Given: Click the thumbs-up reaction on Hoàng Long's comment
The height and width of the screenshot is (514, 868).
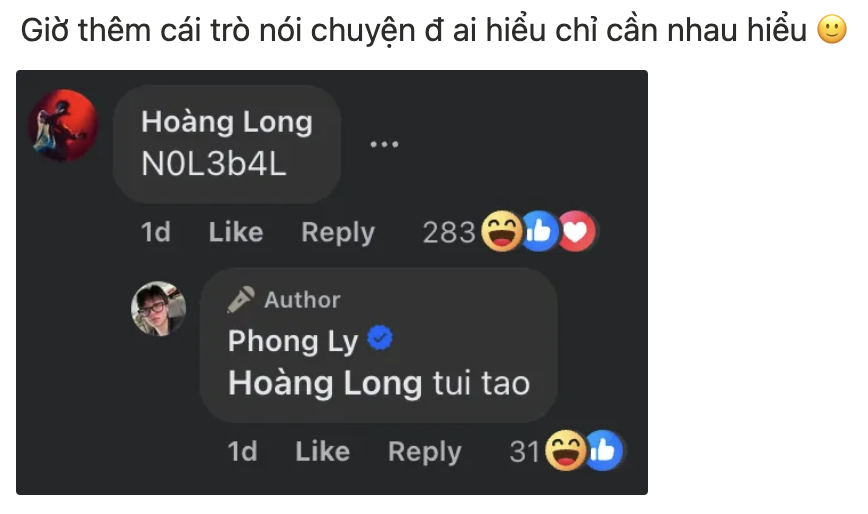Looking at the screenshot, I should [539, 231].
